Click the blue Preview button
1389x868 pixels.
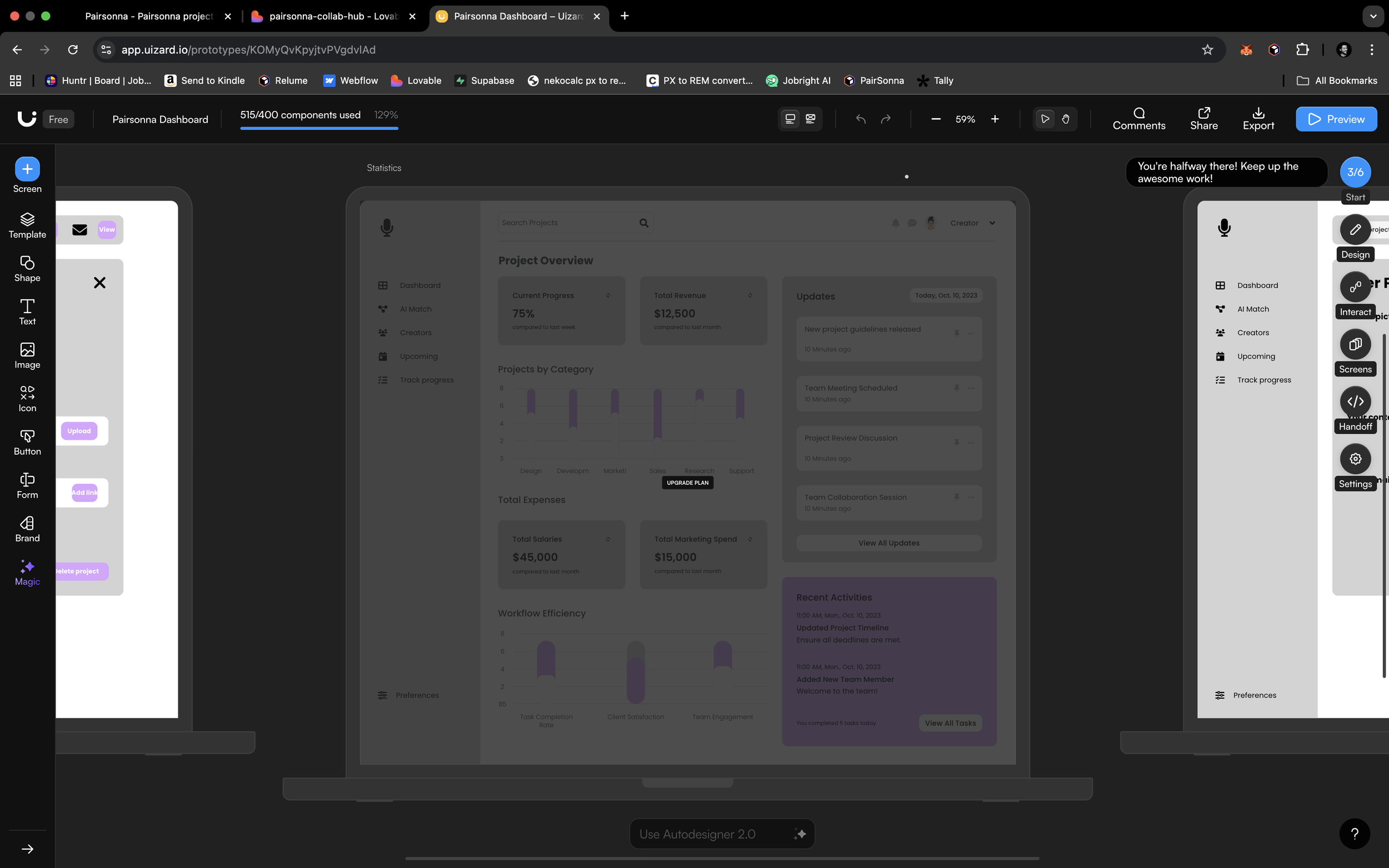[x=1336, y=119]
